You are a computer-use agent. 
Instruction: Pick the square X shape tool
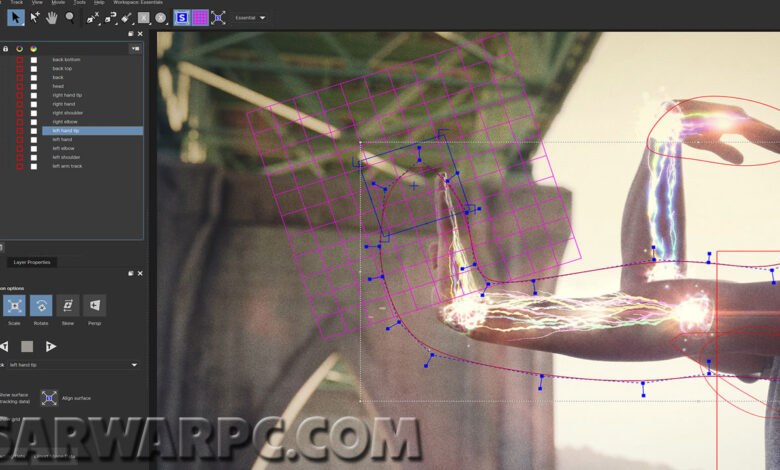pos(144,18)
